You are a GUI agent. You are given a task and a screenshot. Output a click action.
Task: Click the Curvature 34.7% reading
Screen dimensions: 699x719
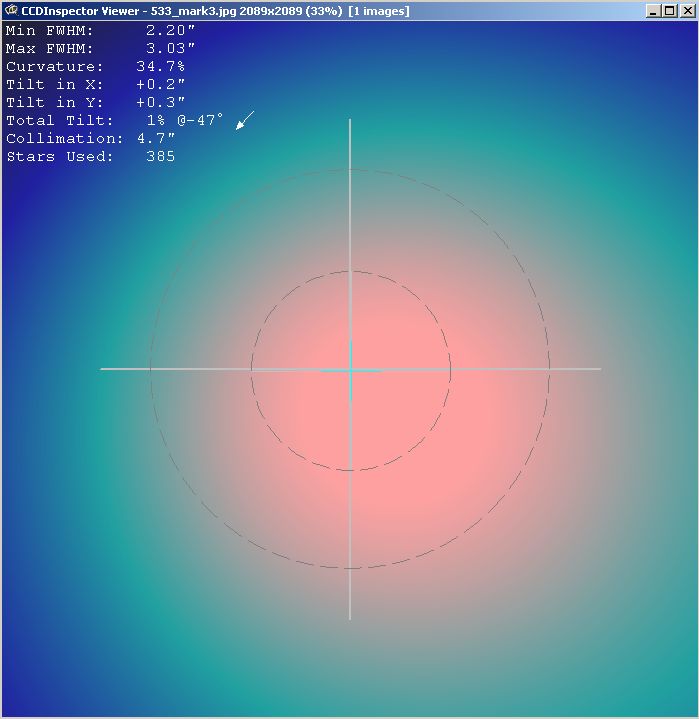(160, 67)
